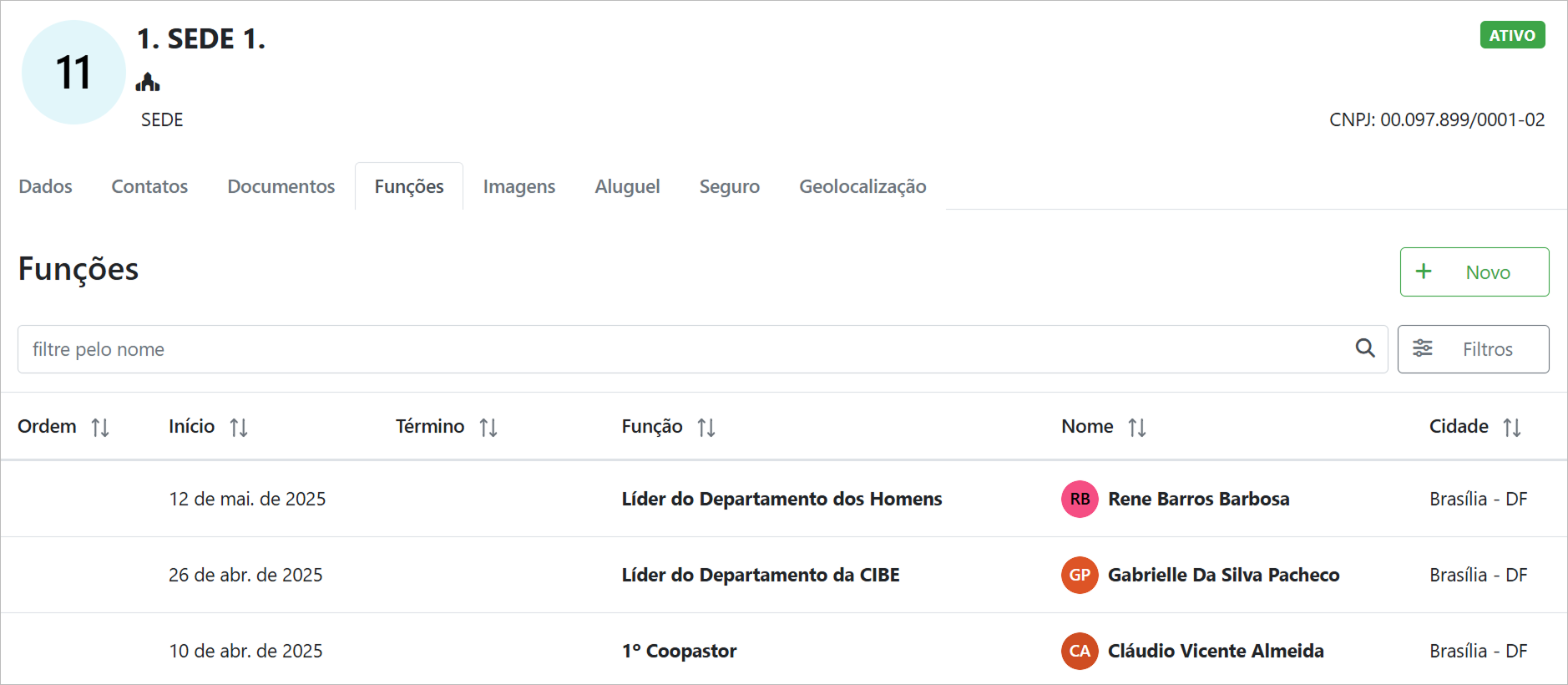Sort table by Ordem column arrows
The height and width of the screenshot is (685, 1568).
(100, 428)
